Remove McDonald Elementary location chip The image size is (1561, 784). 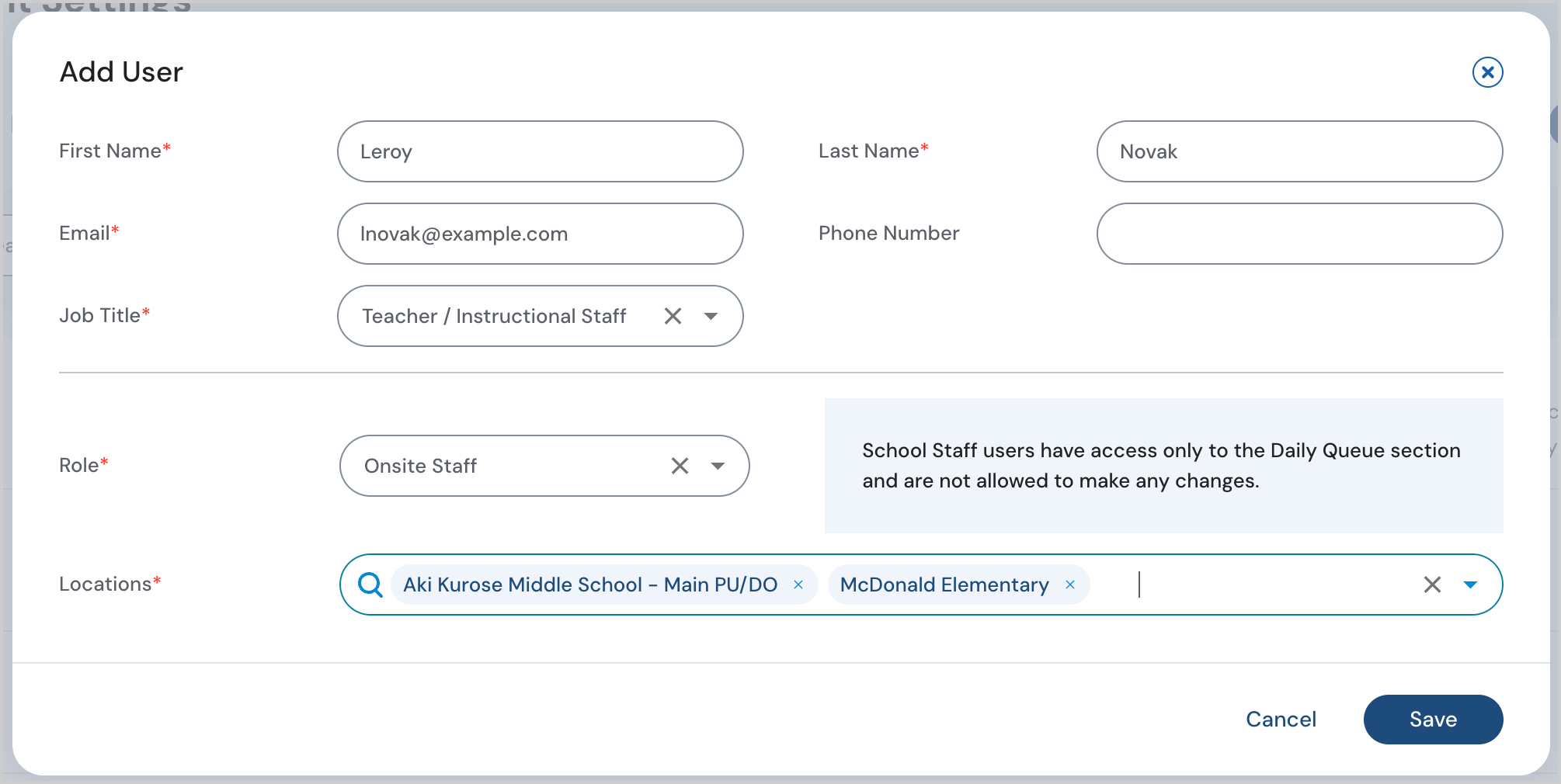click(x=1070, y=585)
